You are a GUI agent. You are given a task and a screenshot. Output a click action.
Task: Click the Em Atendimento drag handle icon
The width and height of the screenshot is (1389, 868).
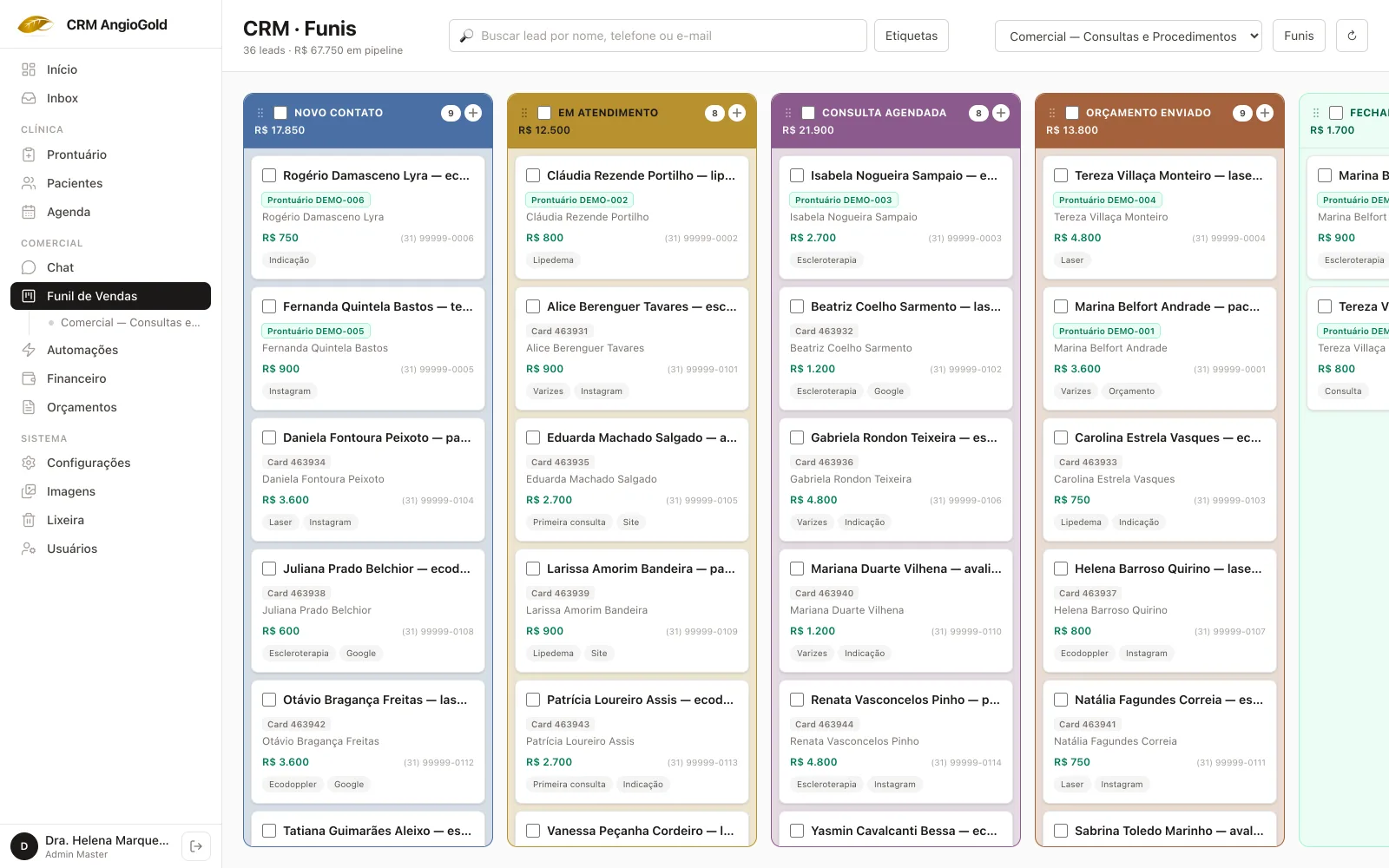point(524,113)
